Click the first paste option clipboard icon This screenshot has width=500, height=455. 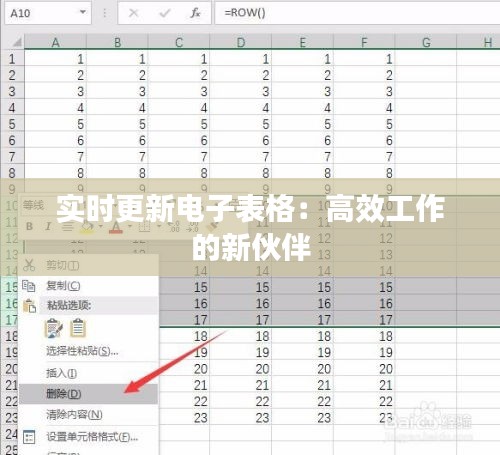pyautogui.click(x=53, y=328)
